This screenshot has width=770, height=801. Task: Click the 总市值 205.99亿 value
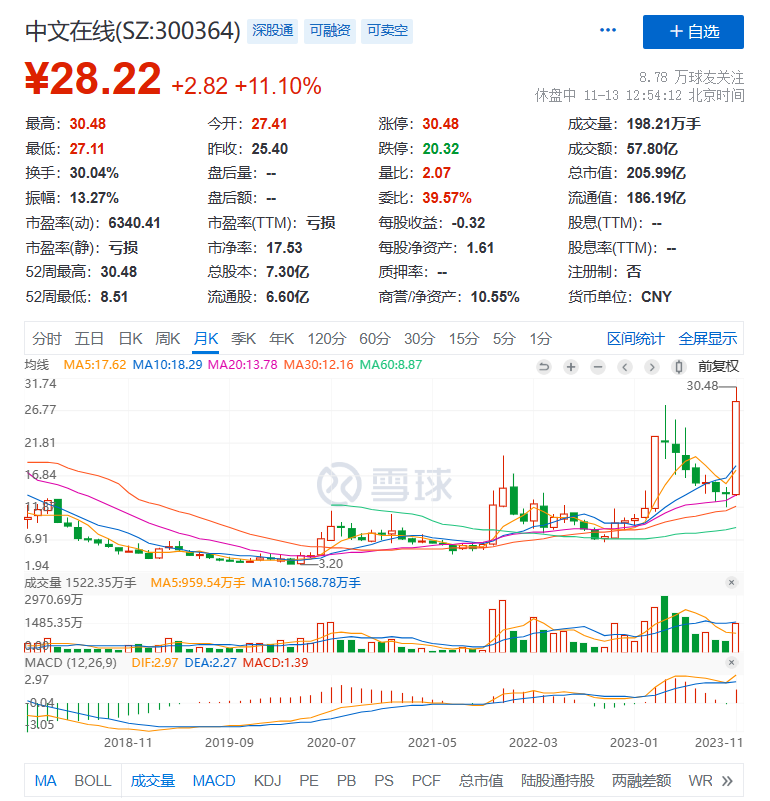[656, 173]
